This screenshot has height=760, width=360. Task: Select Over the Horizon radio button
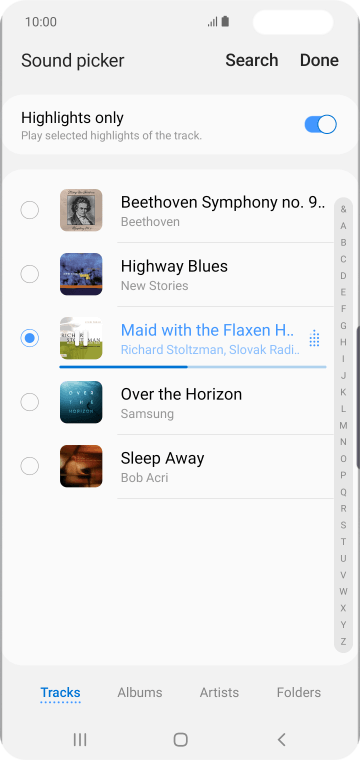(x=30, y=402)
